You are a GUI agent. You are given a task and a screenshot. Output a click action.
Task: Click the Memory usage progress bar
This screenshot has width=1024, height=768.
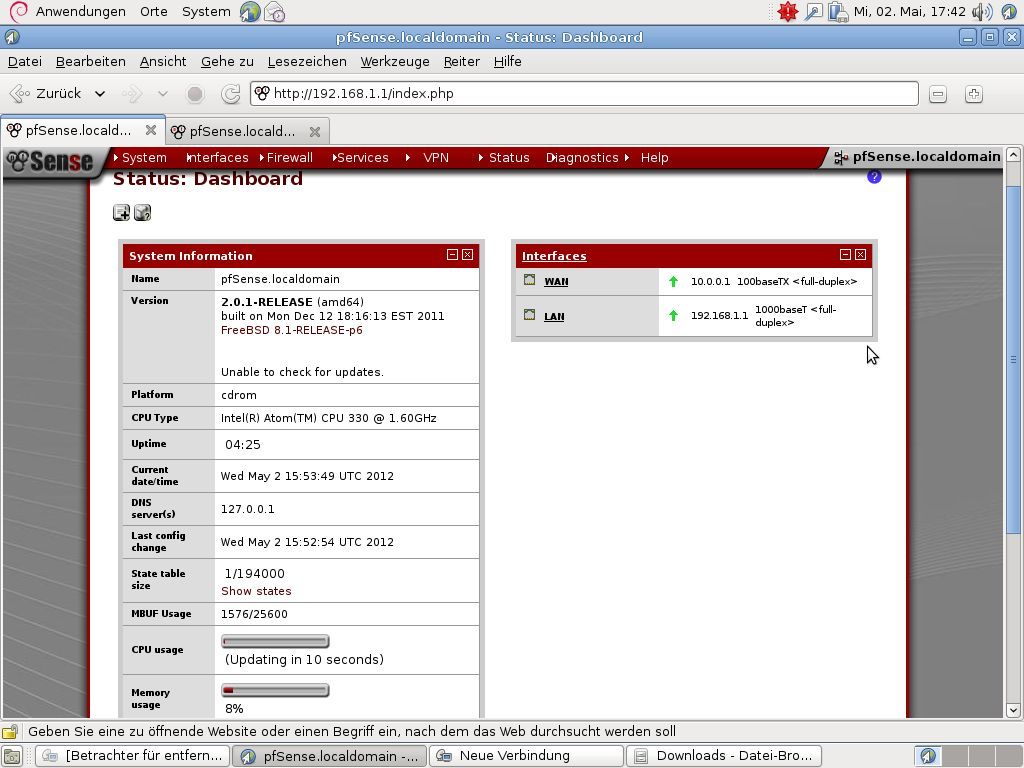pos(275,690)
